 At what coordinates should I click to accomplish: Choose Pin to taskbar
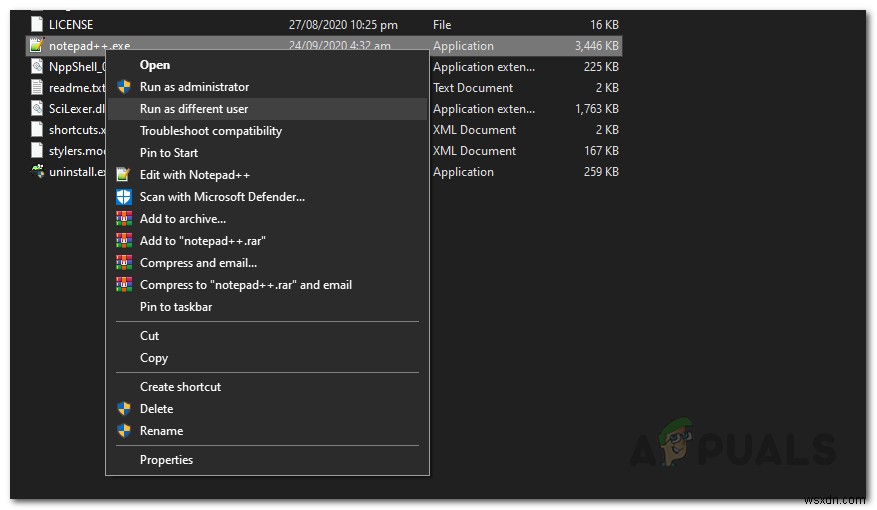(x=176, y=307)
